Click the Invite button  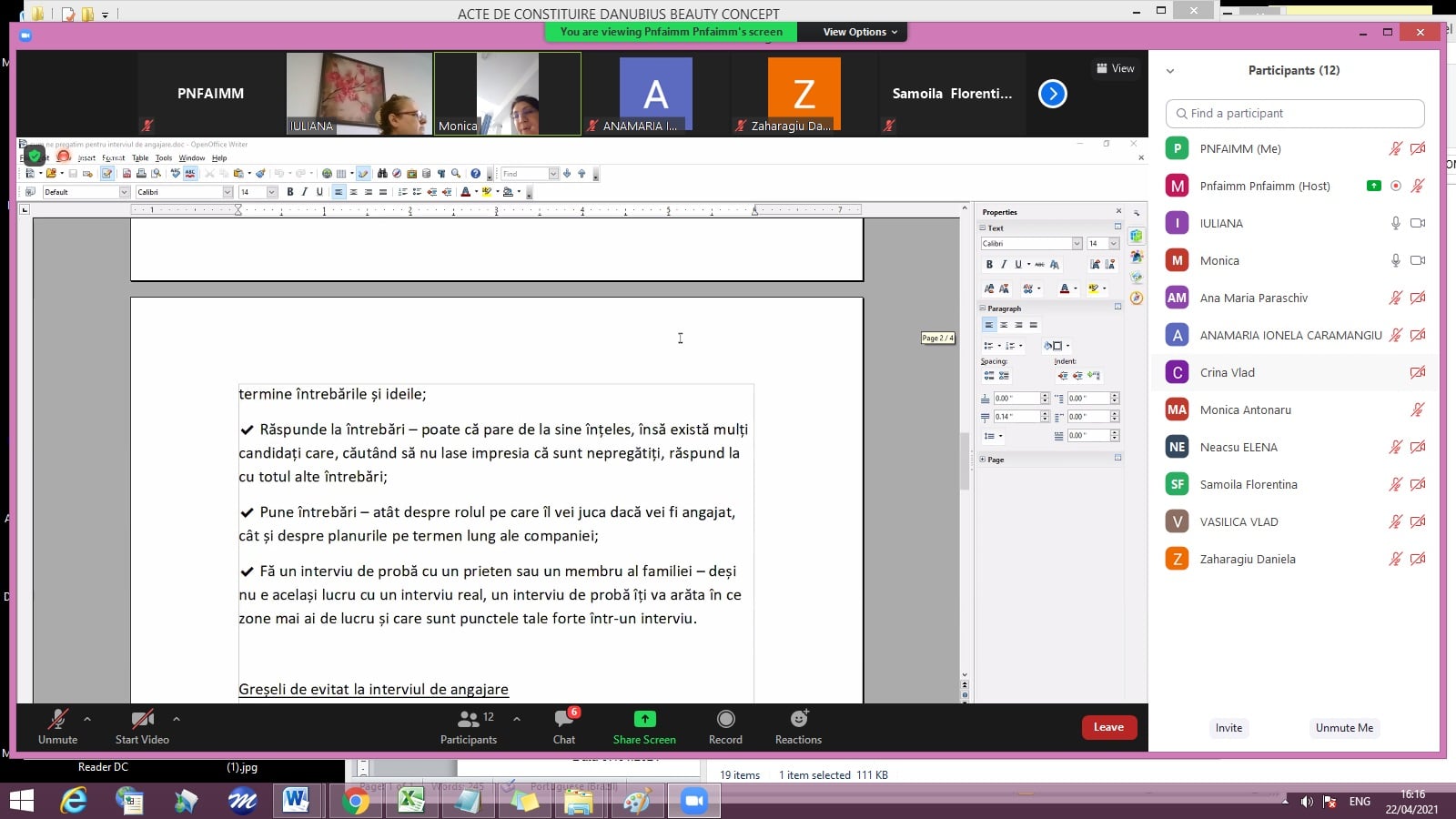(x=1228, y=728)
